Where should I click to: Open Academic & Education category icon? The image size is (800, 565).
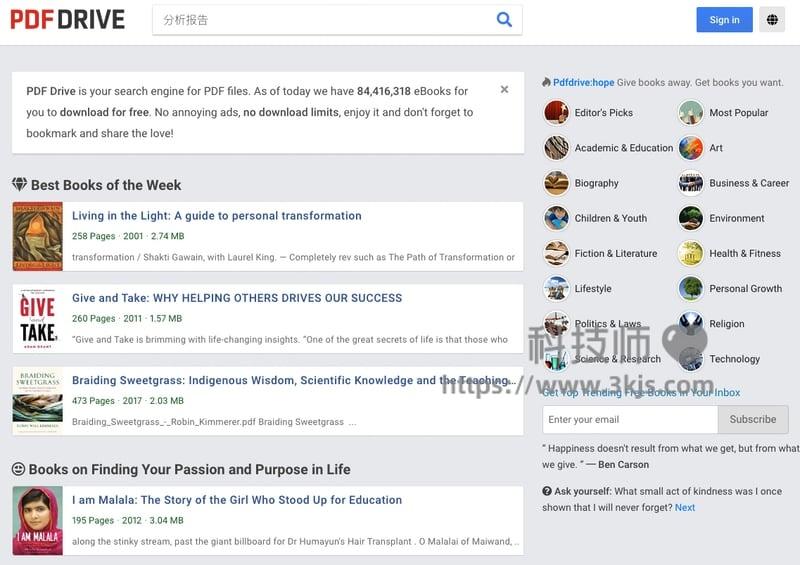556,148
